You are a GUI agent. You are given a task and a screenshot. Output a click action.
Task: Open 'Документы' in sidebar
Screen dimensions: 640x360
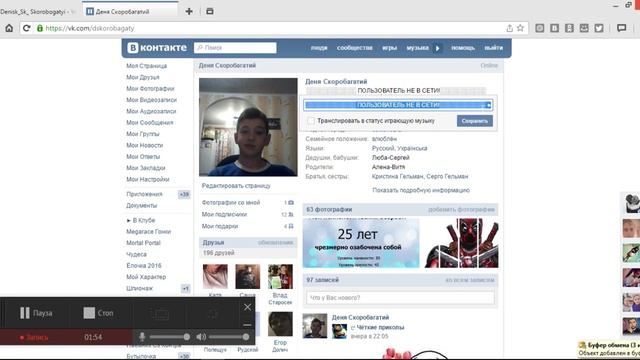click(x=142, y=205)
